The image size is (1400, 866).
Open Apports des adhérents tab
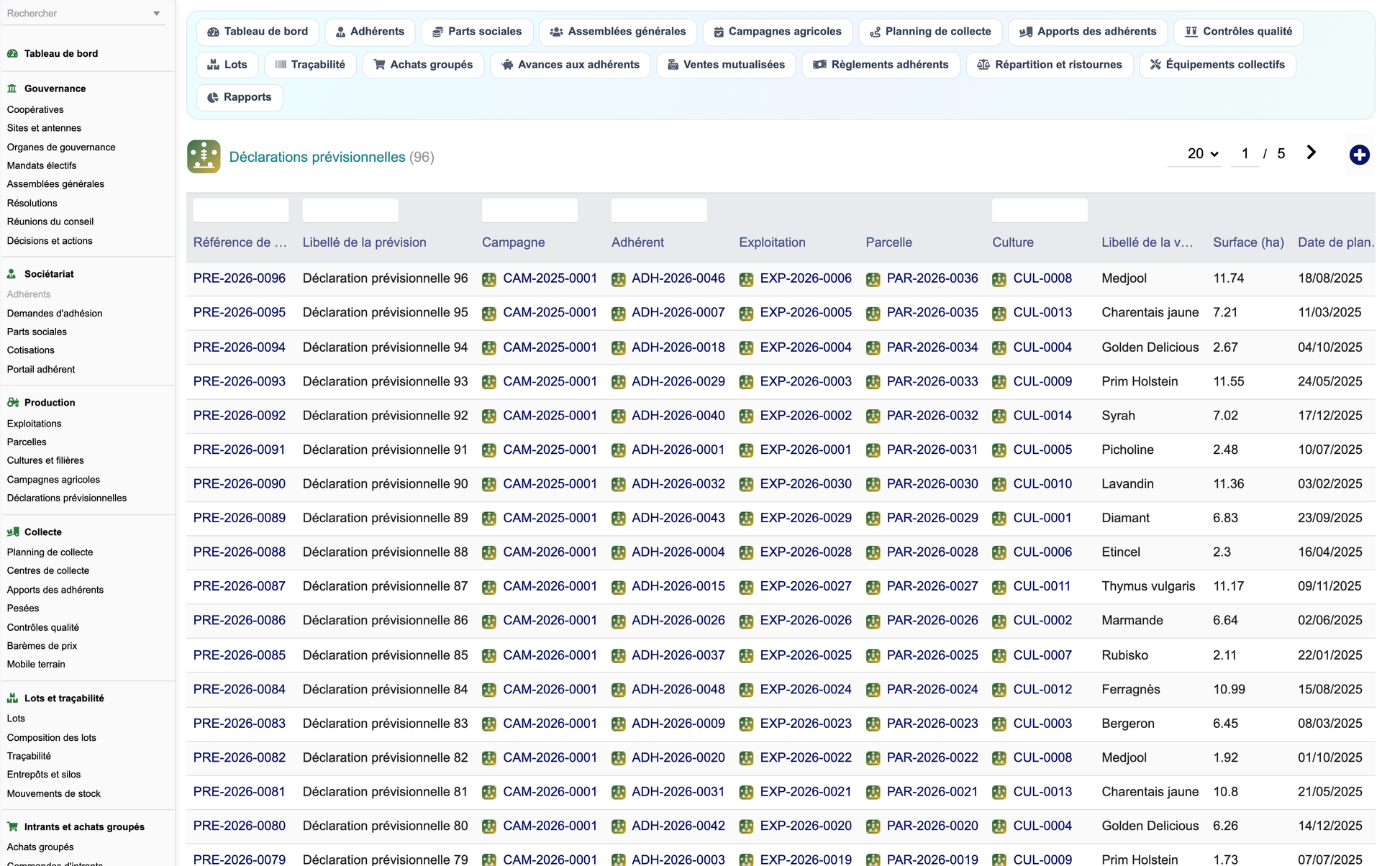[1088, 32]
